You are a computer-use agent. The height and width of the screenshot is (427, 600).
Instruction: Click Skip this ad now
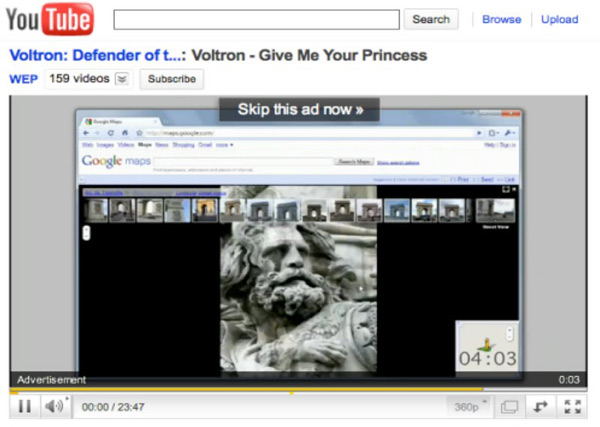click(300, 109)
